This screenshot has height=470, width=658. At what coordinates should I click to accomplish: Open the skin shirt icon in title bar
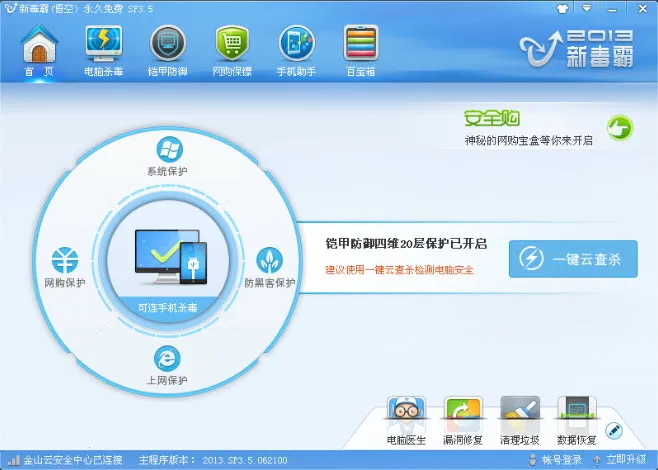(x=563, y=8)
